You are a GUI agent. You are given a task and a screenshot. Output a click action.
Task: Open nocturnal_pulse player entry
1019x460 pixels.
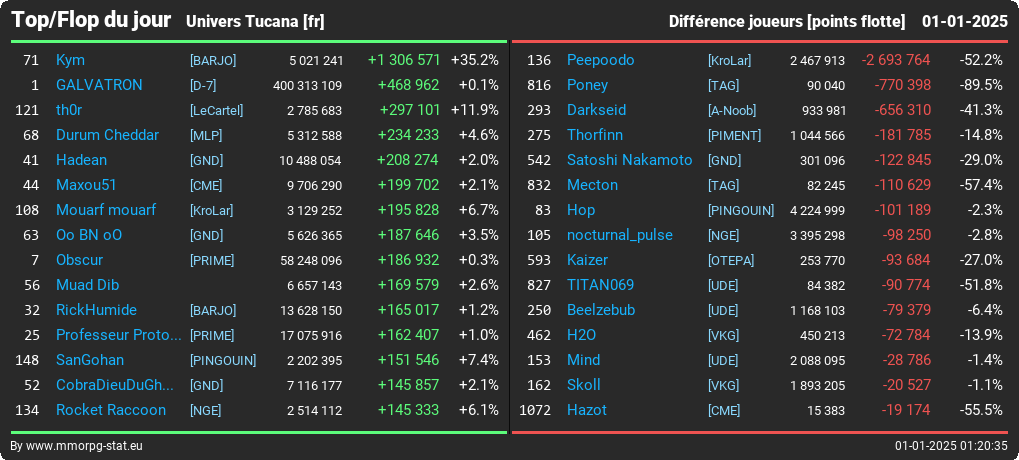coord(619,235)
